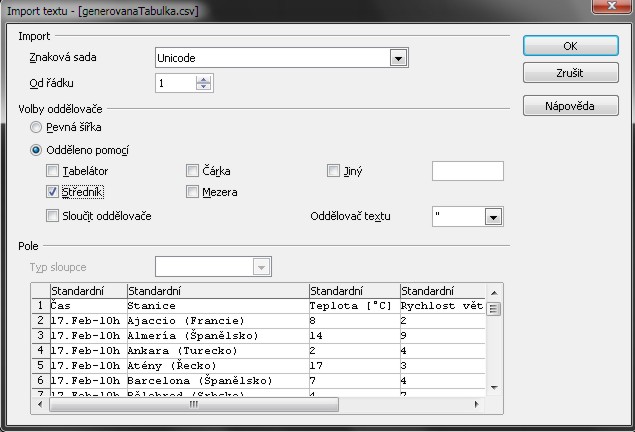Select the Pevná šířka radio option
Screen dimensions: 635x432
(37, 128)
